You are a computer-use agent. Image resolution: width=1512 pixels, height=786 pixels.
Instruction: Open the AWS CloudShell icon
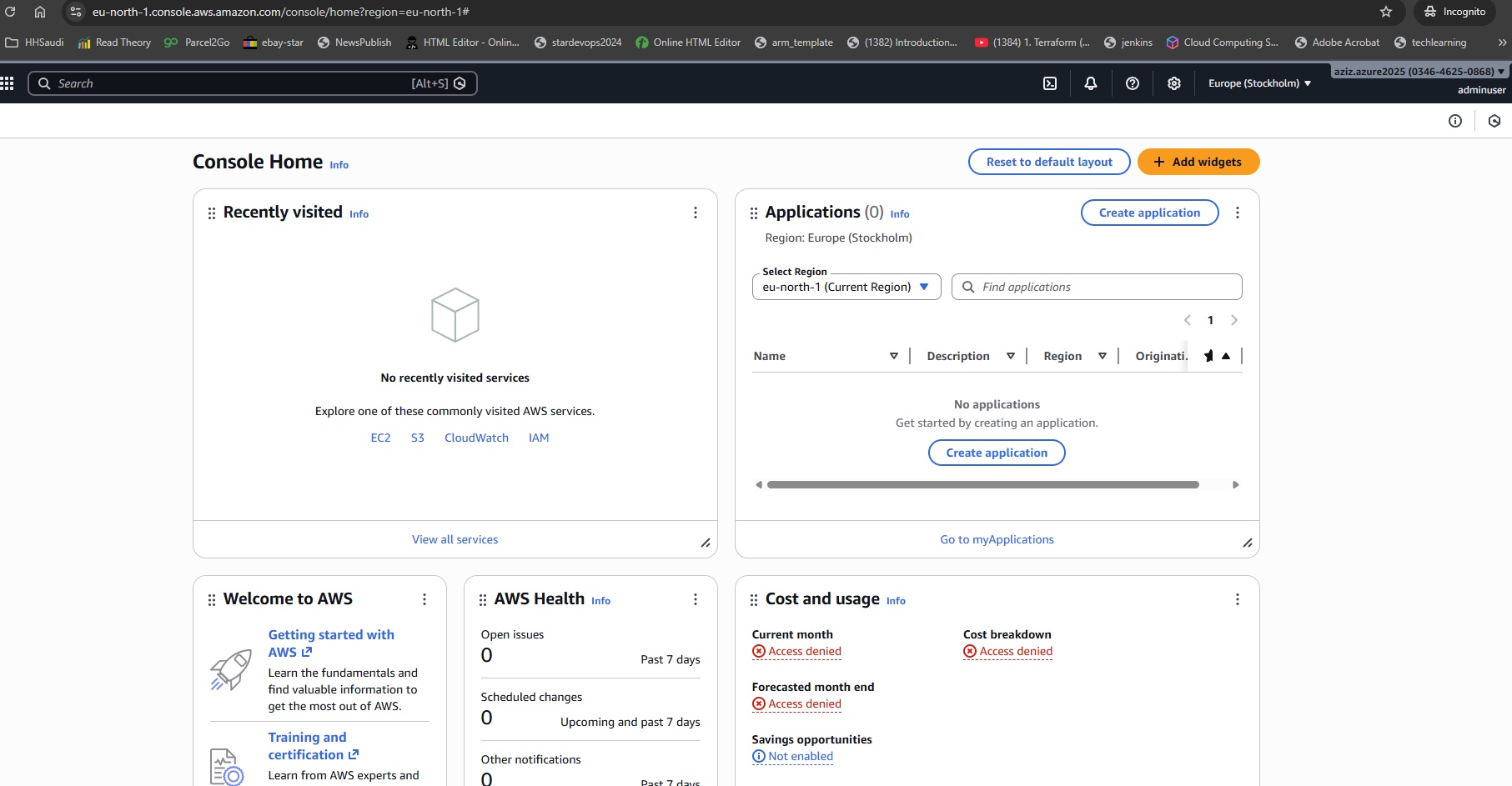coord(1050,83)
